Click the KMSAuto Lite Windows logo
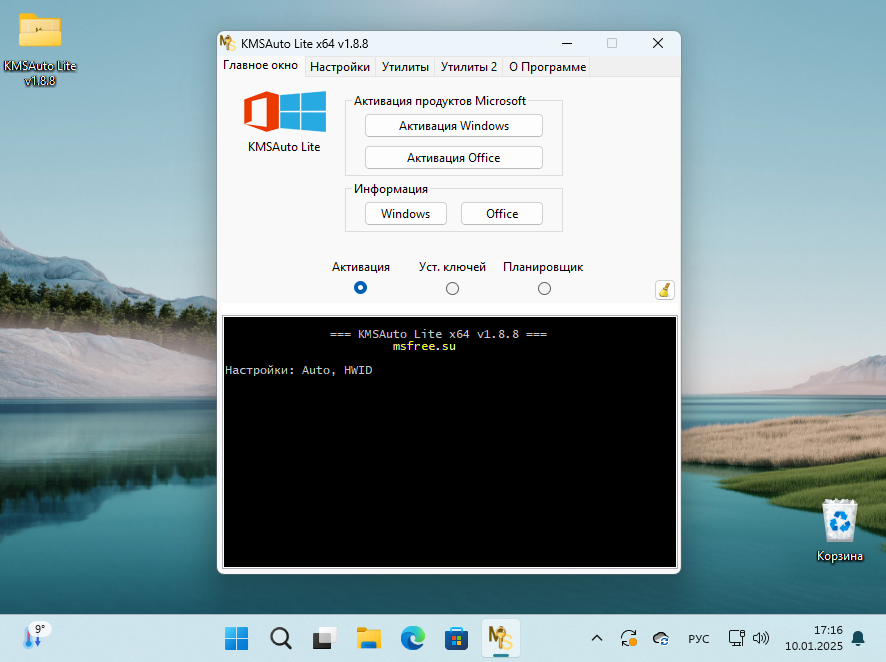This screenshot has width=886, height=662. 284,113
